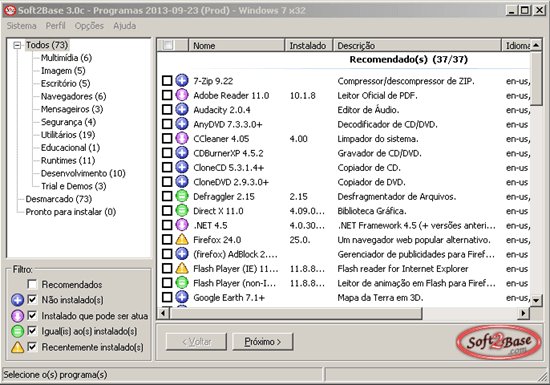Image resolution: width=550 pixels, height=385 pixels.
Task: Uncheck Instalado que pode ser atualizado checkbox
Action: [32, 316]
